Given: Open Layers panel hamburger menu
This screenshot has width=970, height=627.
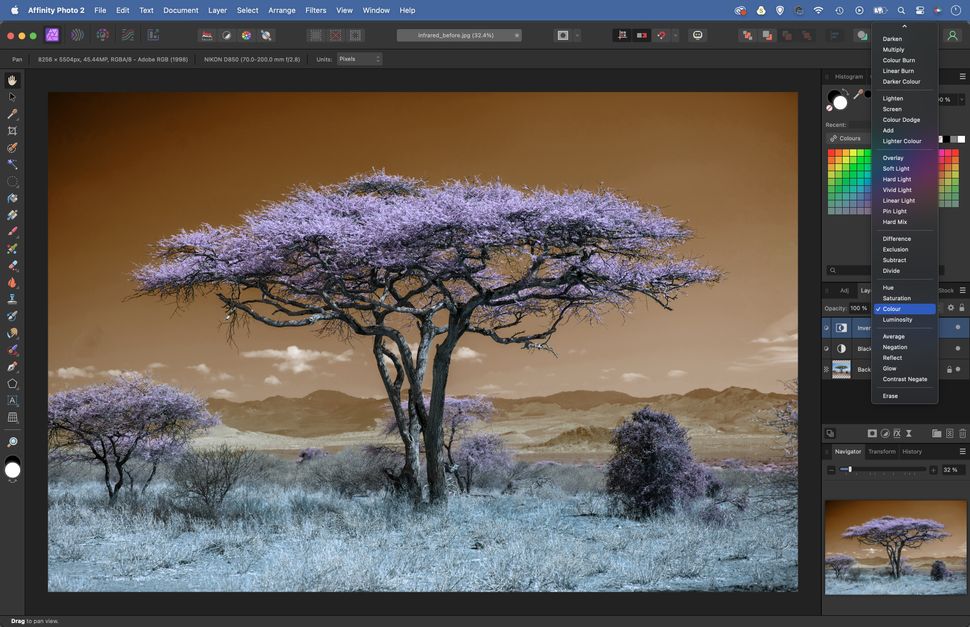Looking at the screenshot, I should click(963, 290).
